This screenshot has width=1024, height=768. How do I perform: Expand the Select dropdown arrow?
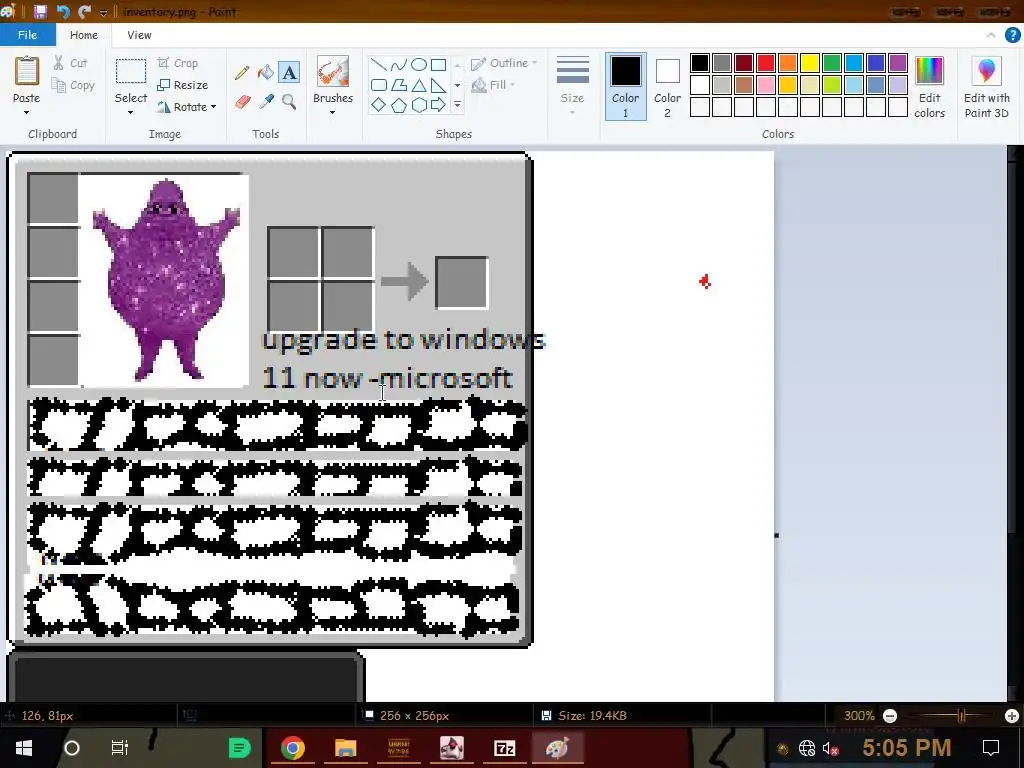point(131,113)
